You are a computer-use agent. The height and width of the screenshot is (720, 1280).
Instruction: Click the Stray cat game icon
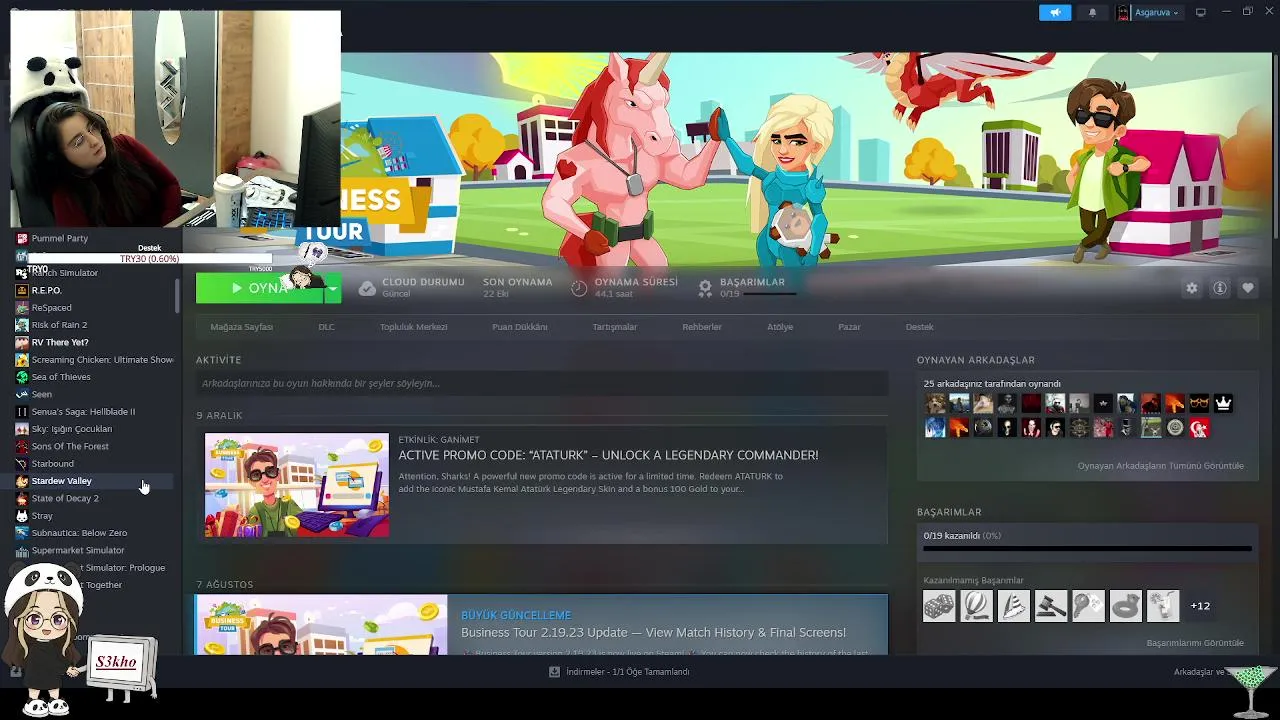(22, 516)
